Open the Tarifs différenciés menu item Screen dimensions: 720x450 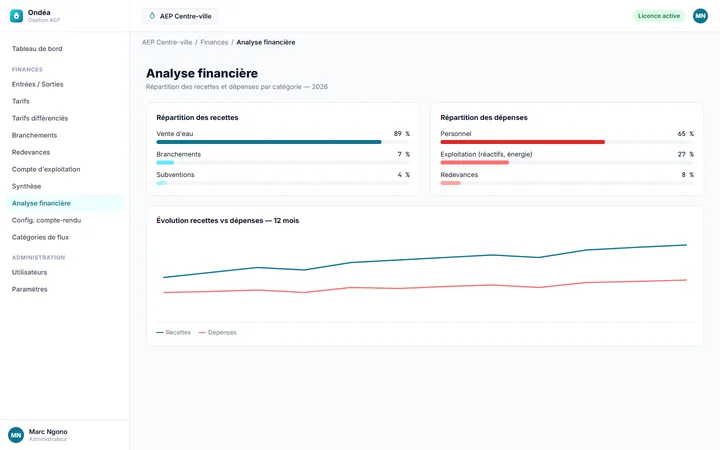tap(40, 118)
